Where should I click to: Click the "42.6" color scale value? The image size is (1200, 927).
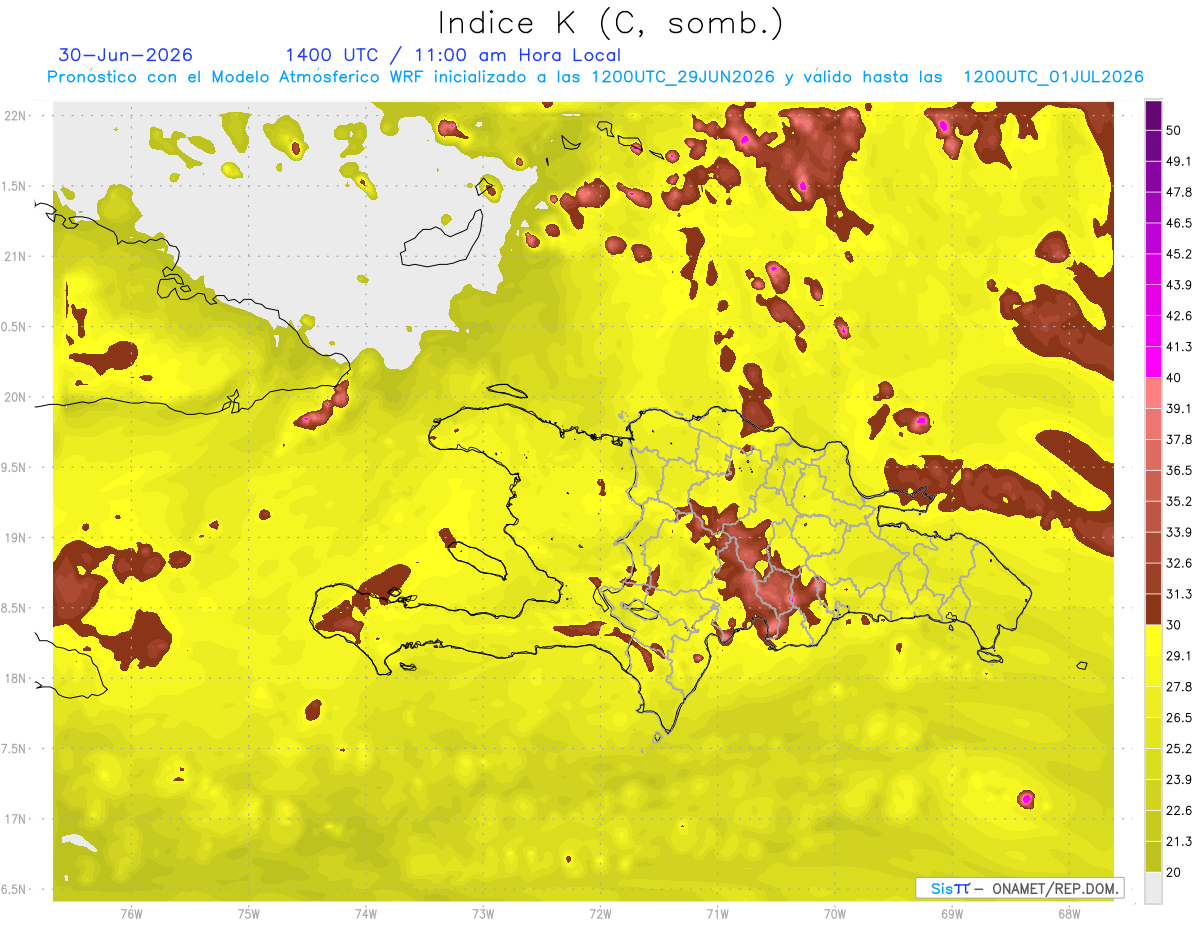[1178, 316]
